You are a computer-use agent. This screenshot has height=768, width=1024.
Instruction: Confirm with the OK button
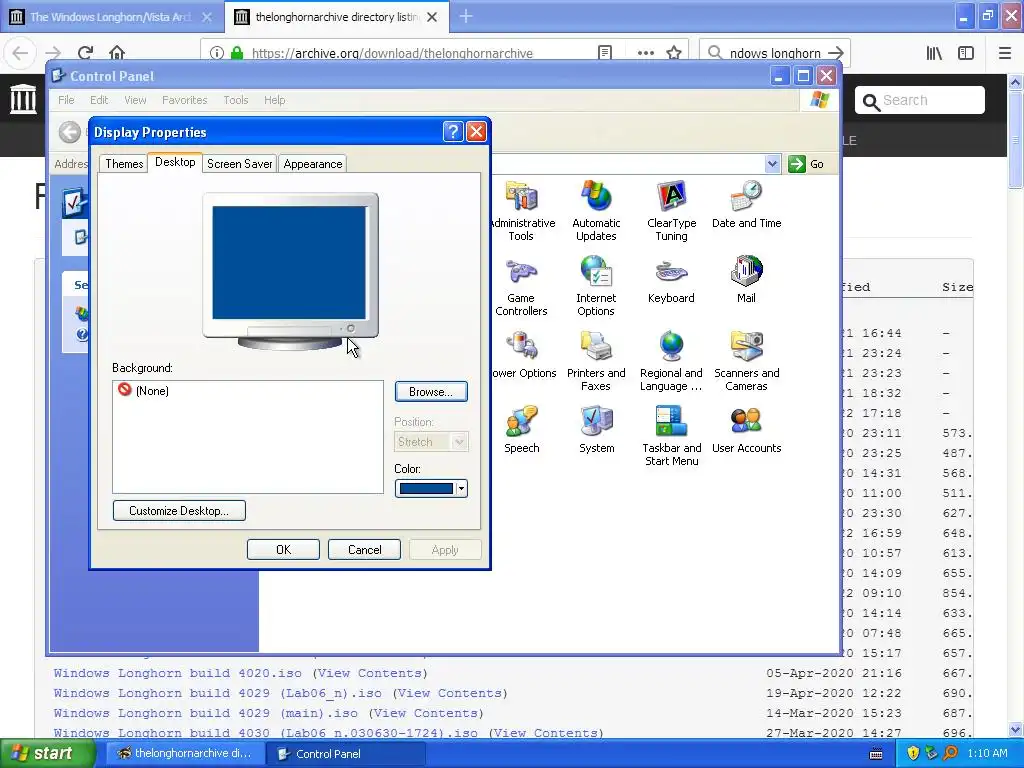click(x=283, y=550)
